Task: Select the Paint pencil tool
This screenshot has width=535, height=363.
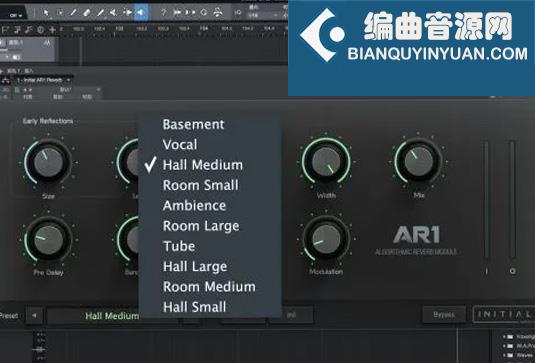Action: tap(100, 13)
